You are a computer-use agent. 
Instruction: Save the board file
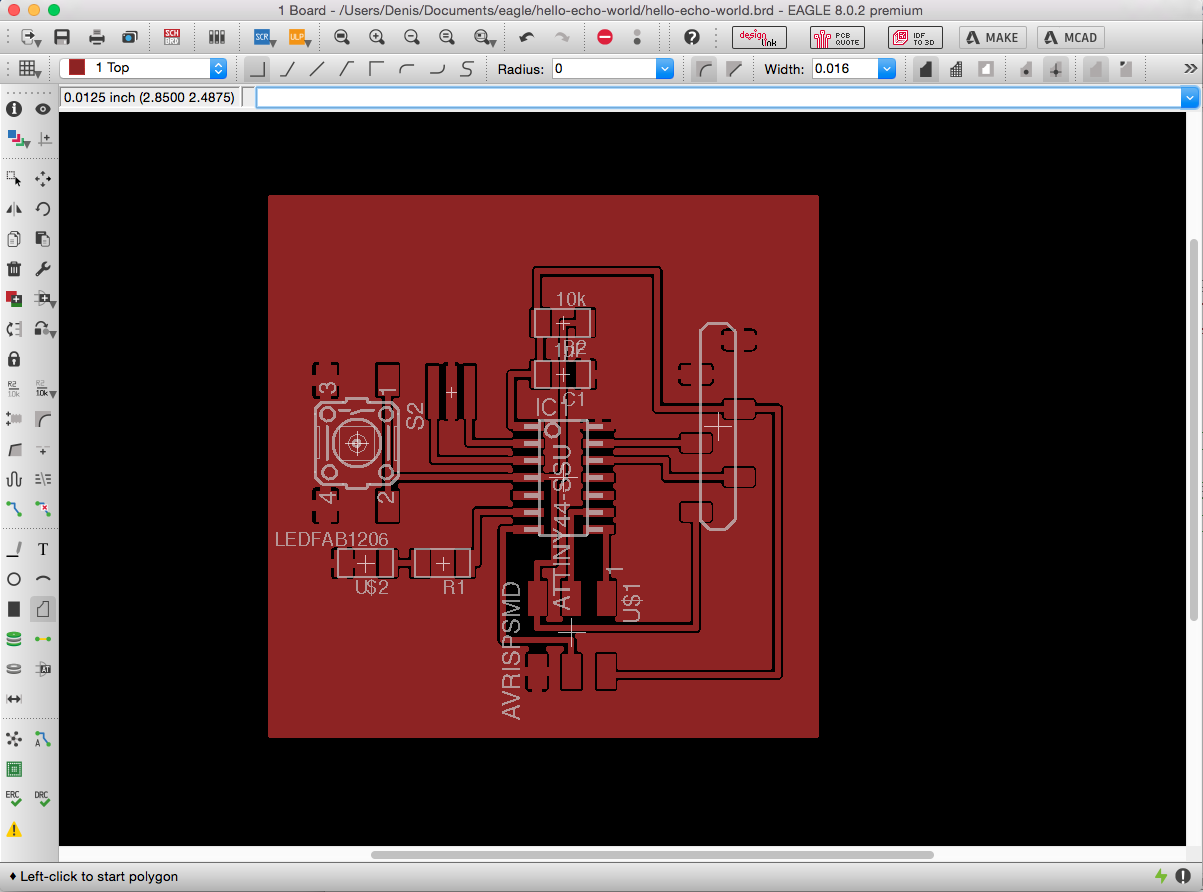62,37
